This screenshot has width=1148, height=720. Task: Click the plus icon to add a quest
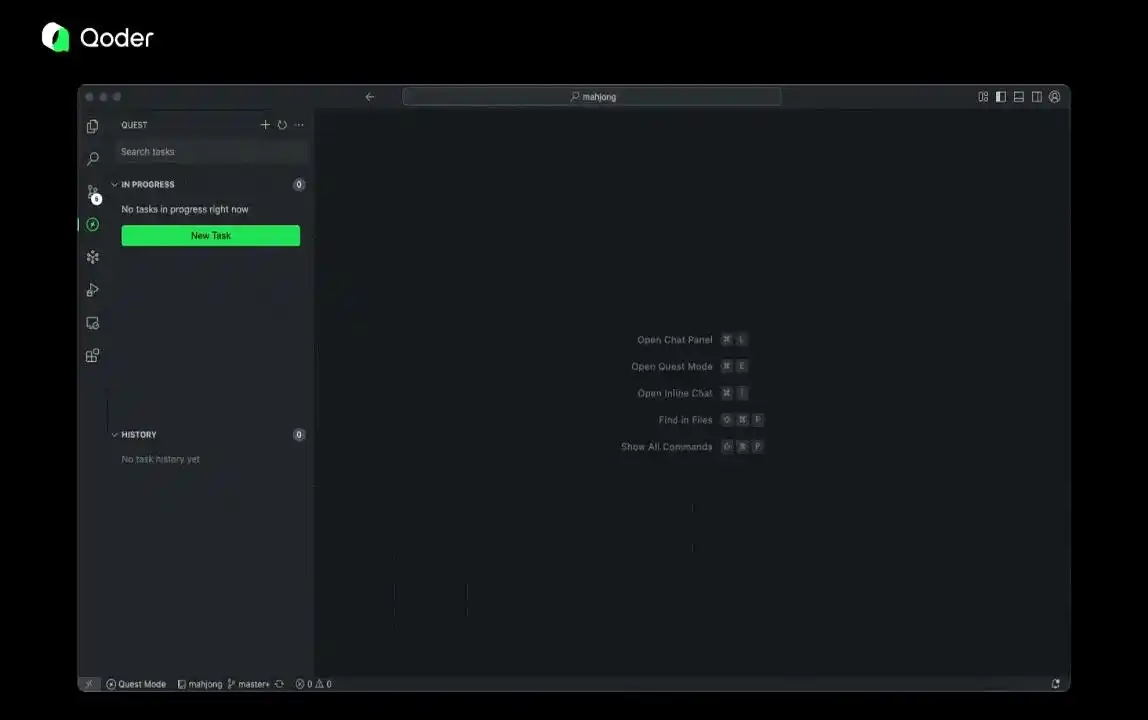pos(265,125)
